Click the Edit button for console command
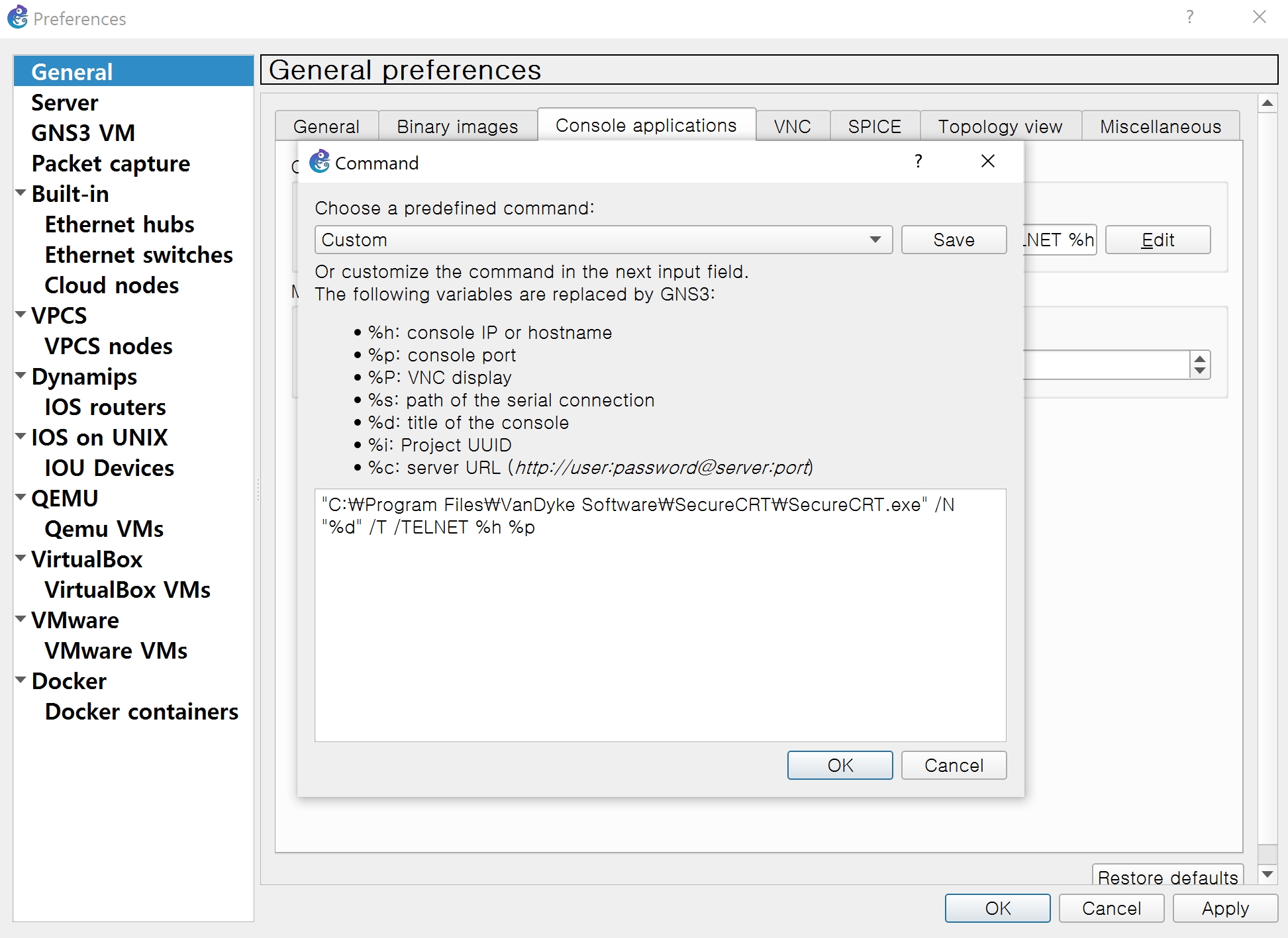Viewport: 1288px width, 938px height. pos(1157,240)
